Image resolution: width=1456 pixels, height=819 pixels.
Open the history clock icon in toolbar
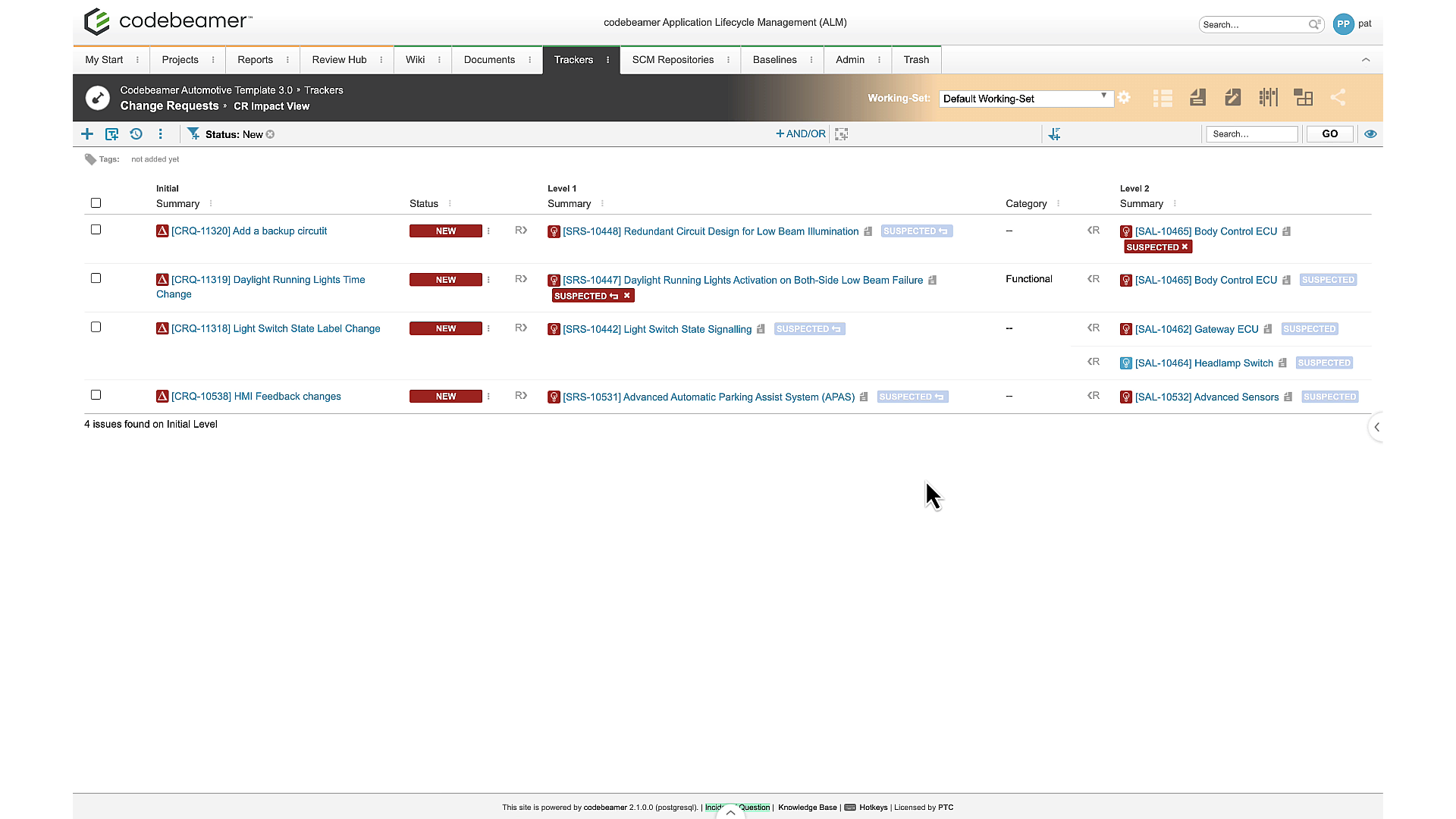[136, 134]
